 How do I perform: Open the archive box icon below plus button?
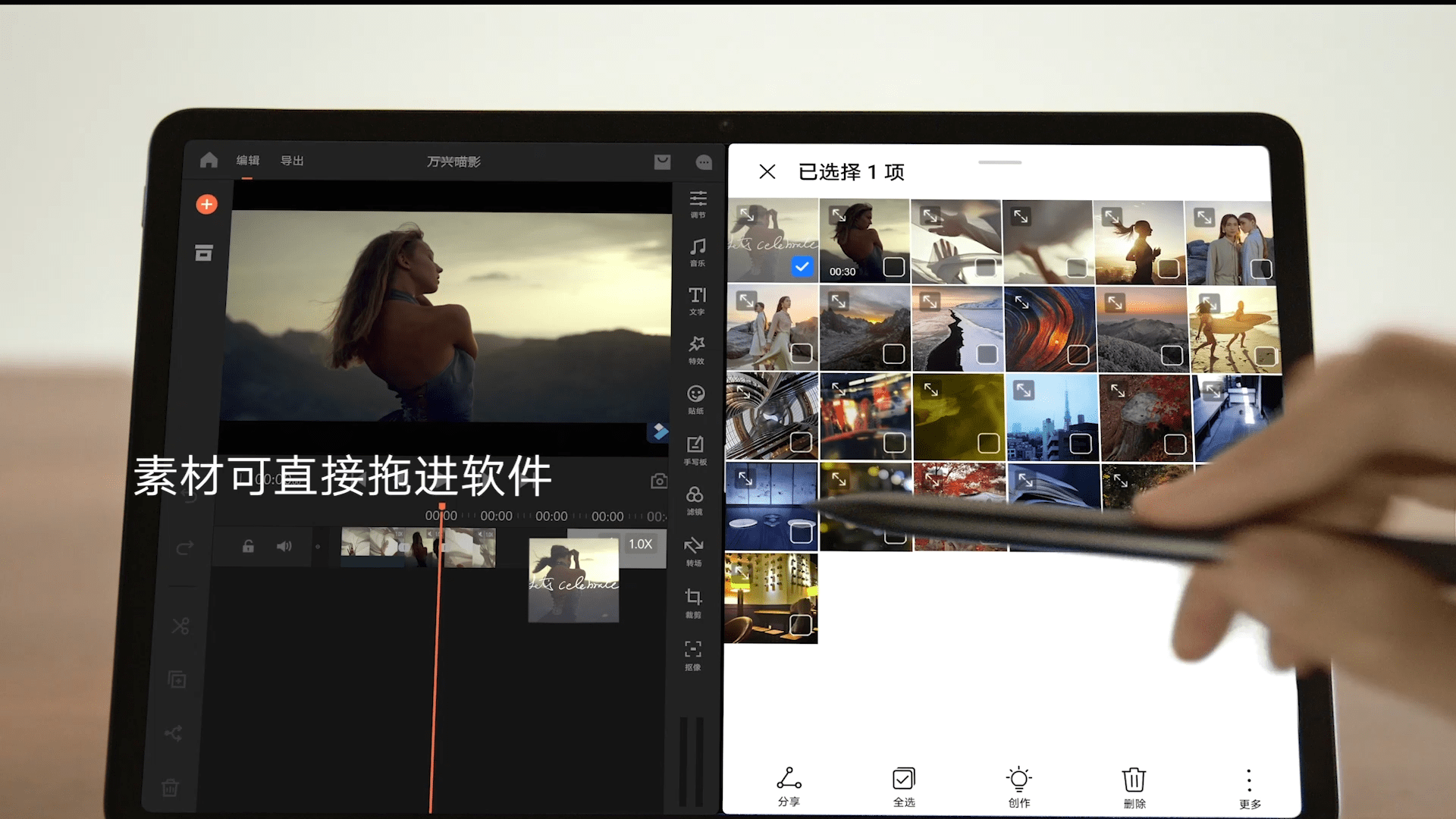(203, 253)
